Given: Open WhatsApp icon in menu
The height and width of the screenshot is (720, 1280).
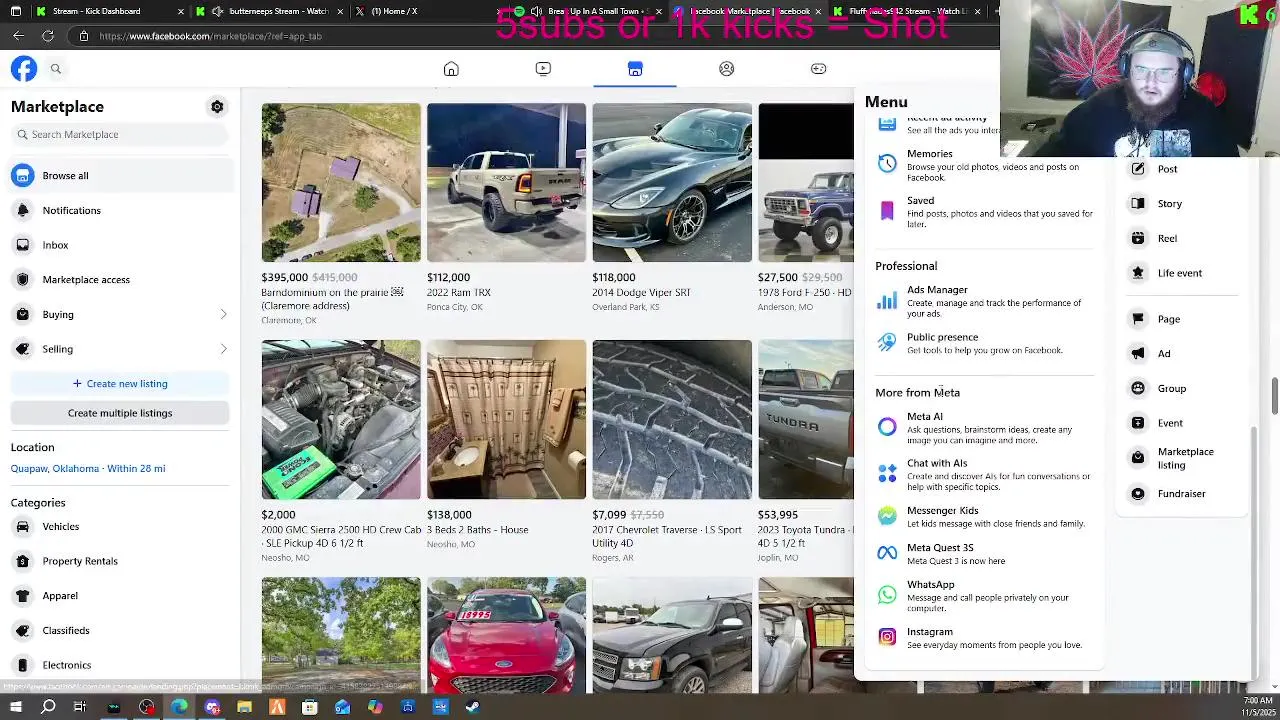Looking at the screenshot, I should (x=887, y=595).
